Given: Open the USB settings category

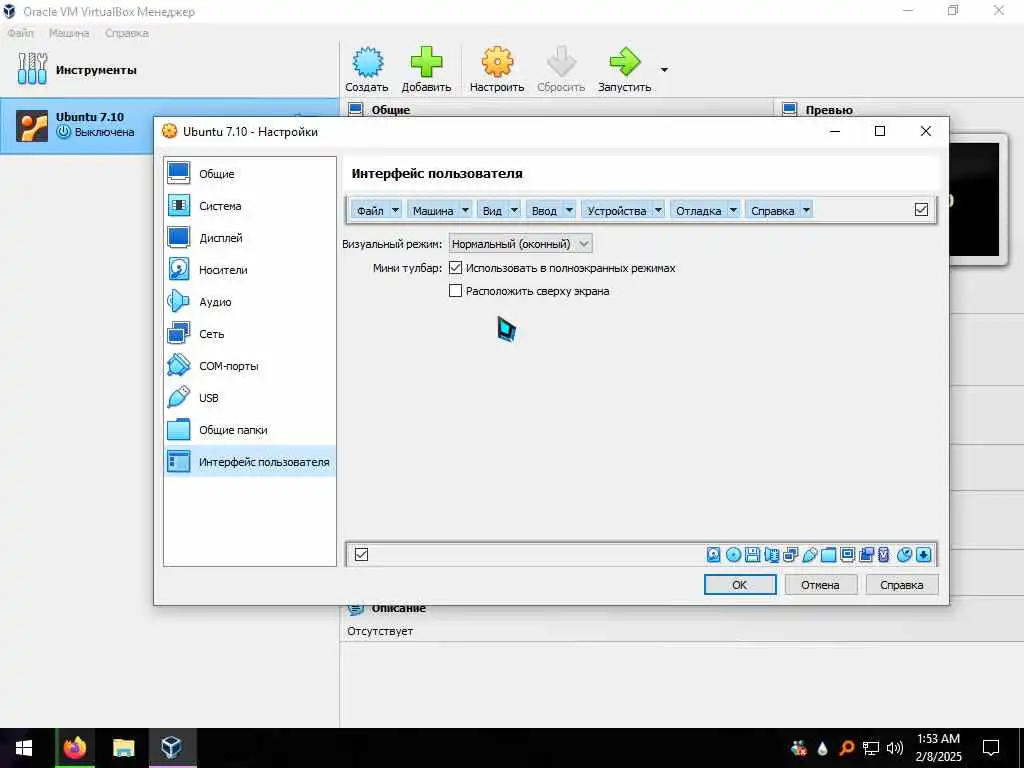Looking at the screenshot, I should tap(250, 398).
